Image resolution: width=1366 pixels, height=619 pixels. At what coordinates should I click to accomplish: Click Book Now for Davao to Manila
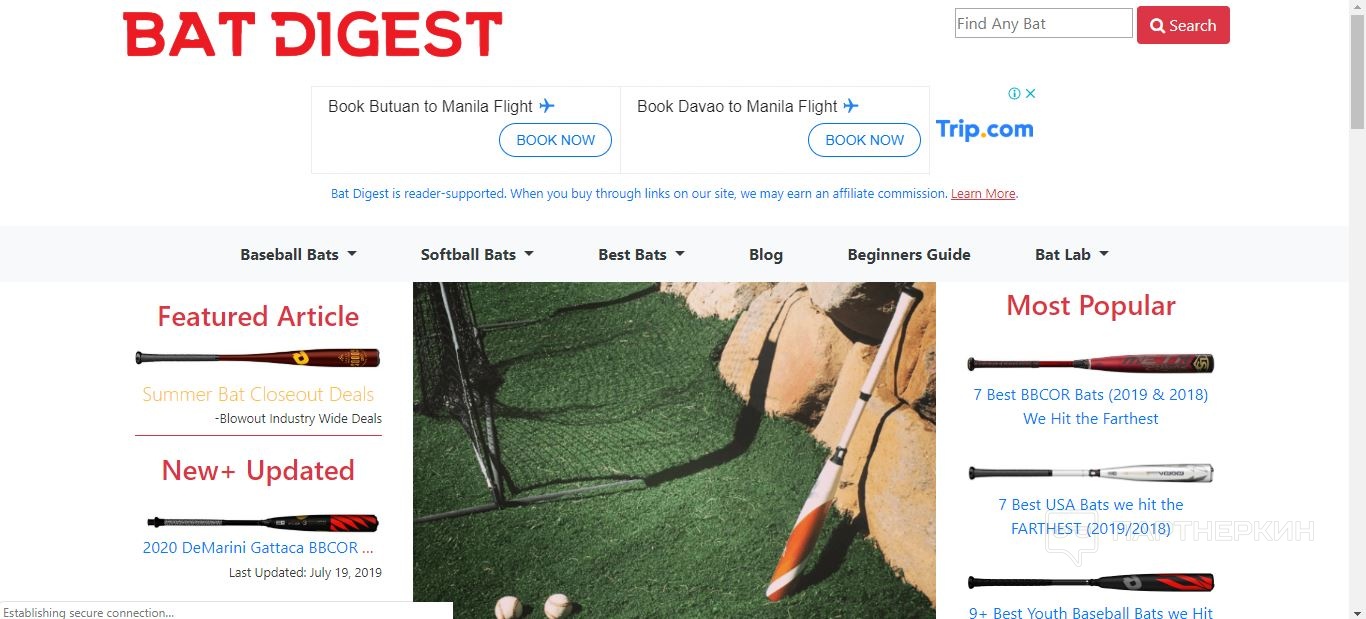[864, 140]
